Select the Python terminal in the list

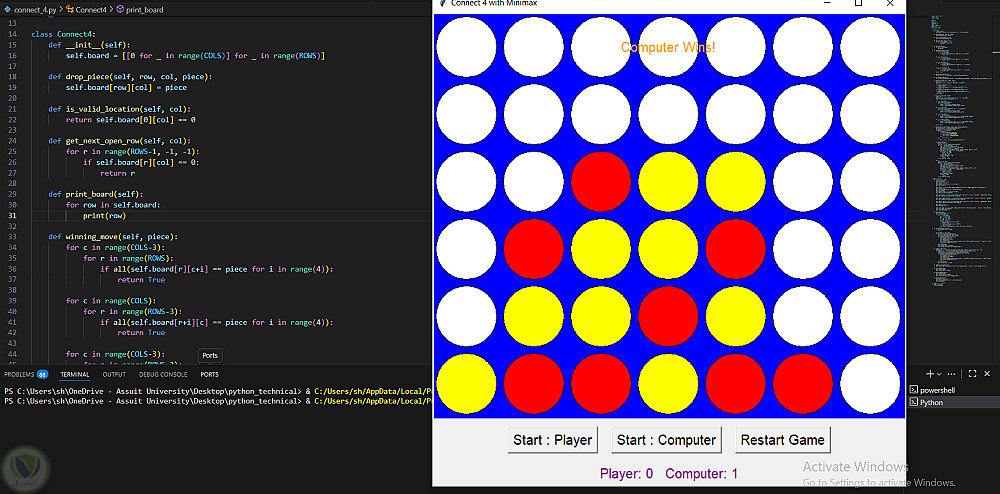point(953,402)
